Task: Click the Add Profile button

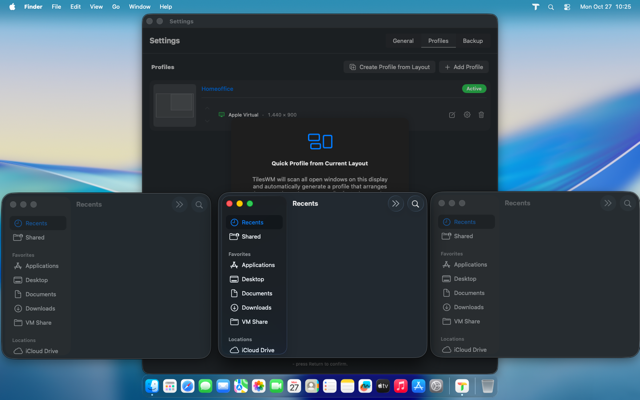Action: (465, 67)
